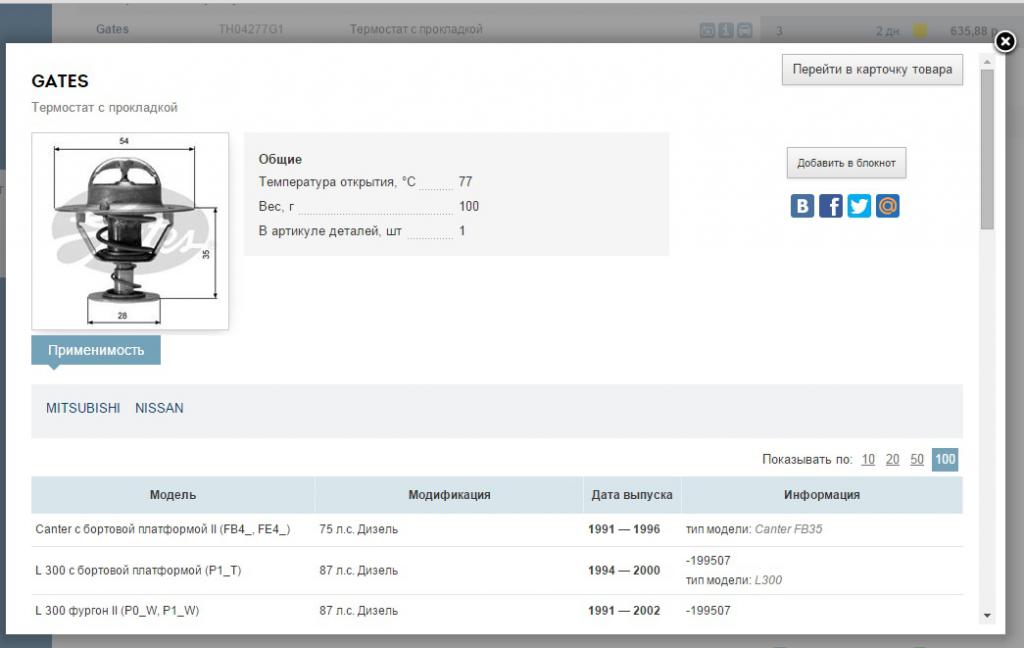Click the 'Информация' column header
The image size is (1024, 648).
point(822,495)
